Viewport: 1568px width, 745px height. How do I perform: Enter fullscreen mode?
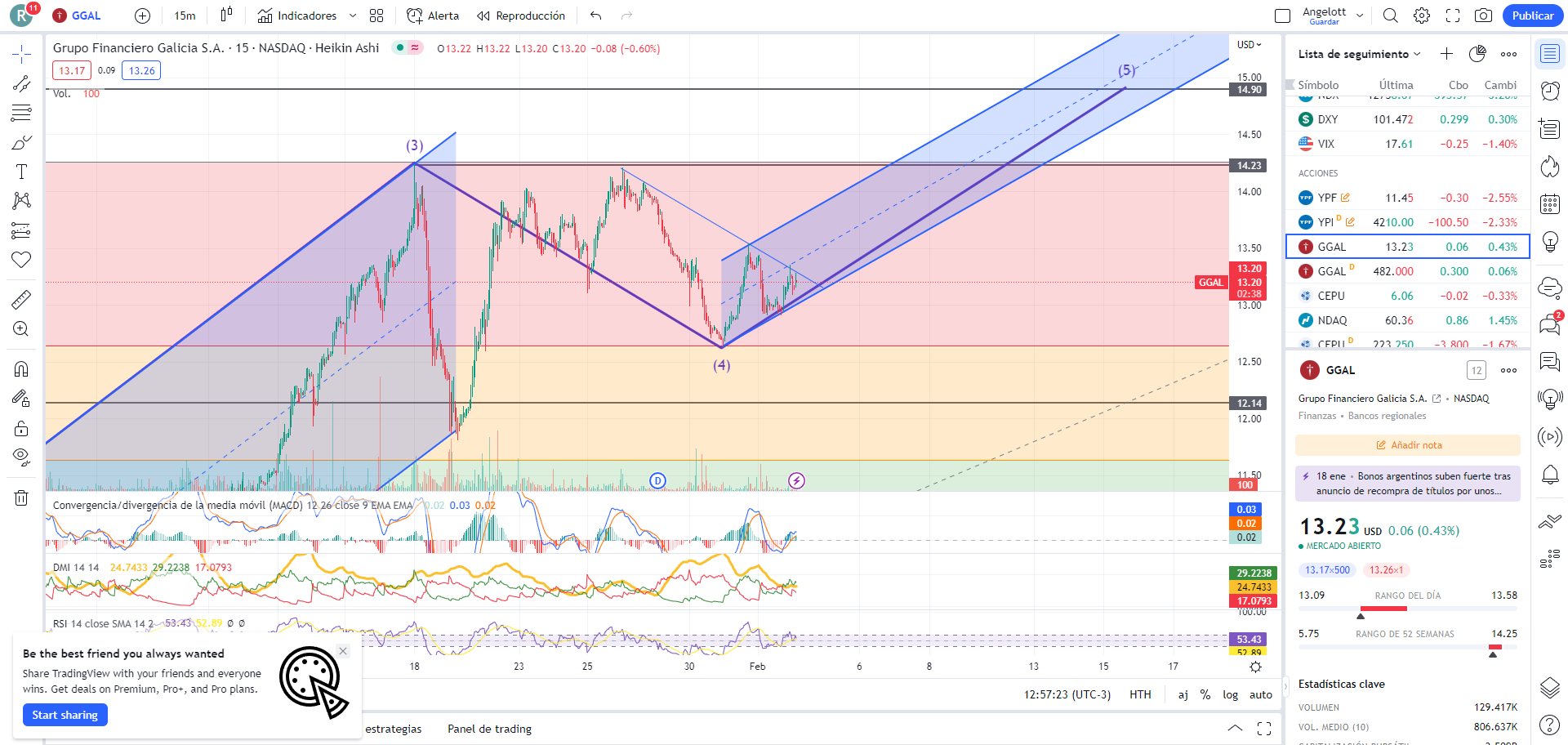coord(1453,16)
